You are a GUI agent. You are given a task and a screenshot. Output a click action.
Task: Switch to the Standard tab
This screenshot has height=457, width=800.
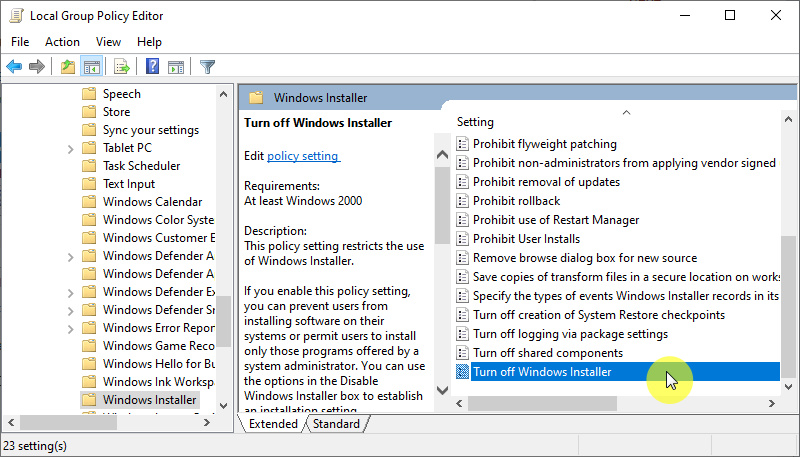point(336,424)
